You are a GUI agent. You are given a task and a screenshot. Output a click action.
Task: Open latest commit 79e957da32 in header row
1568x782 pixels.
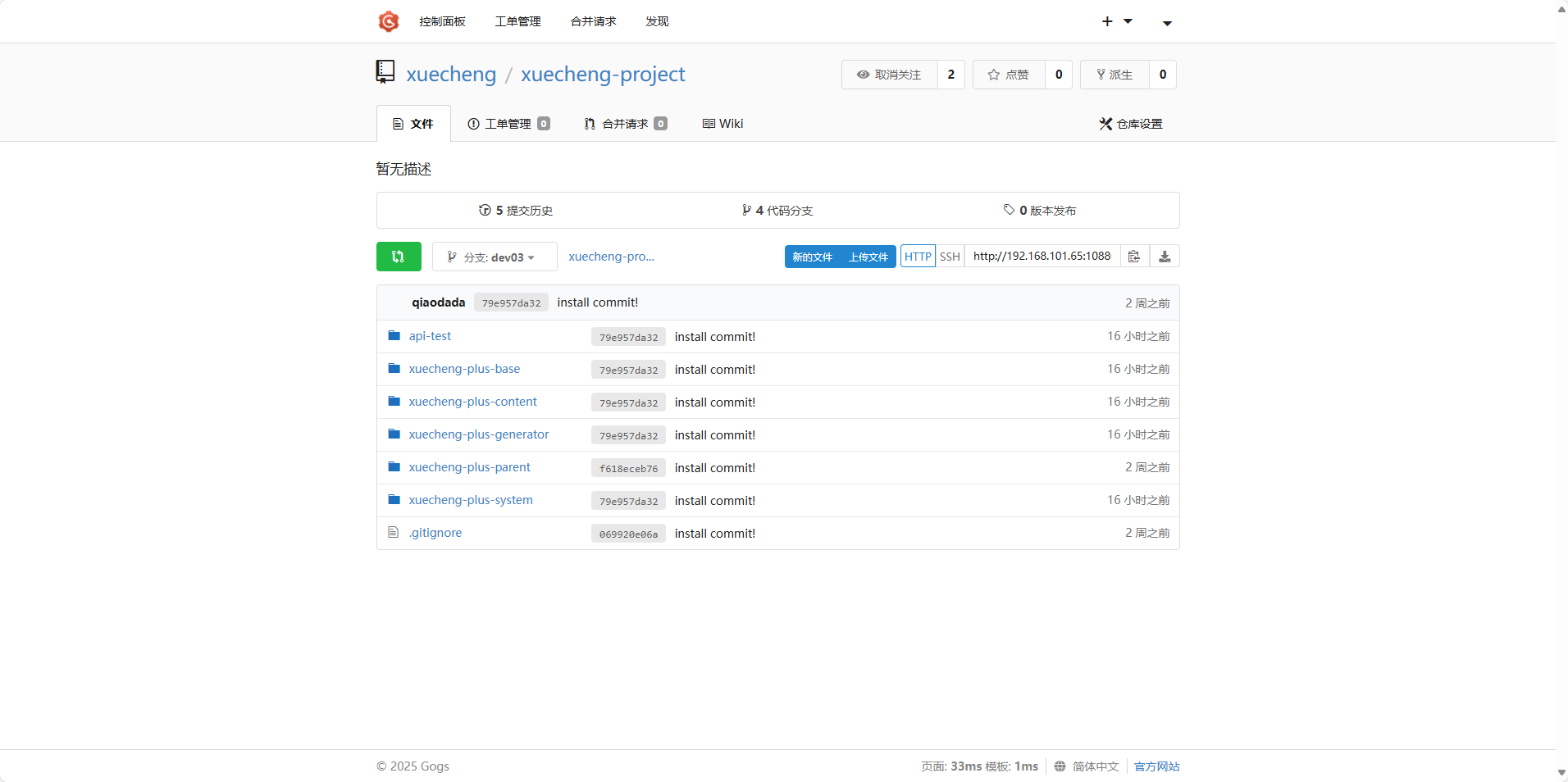pyautogui.click(x=511, y=302)
